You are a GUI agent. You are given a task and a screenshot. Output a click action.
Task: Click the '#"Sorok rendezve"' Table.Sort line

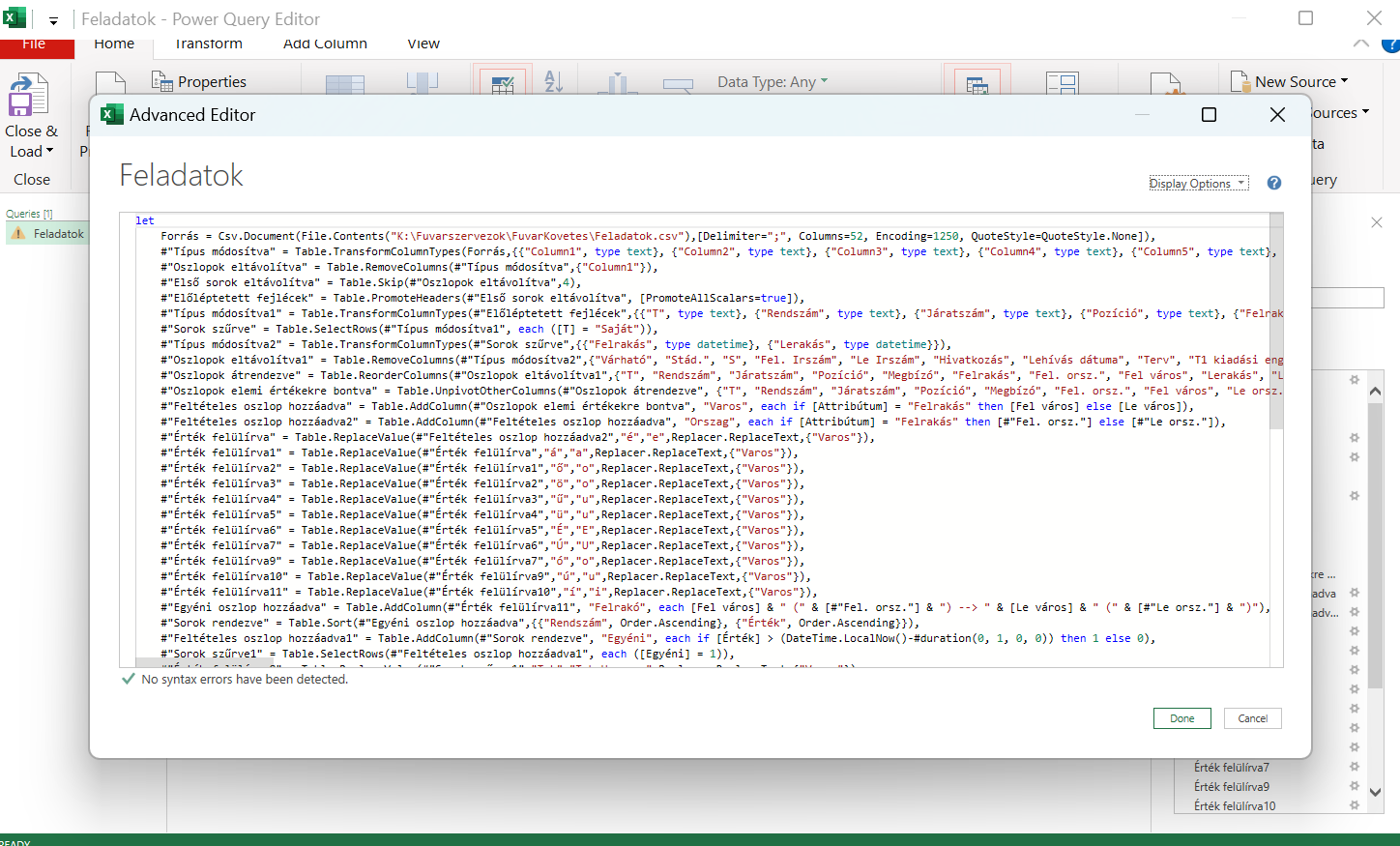540,623
